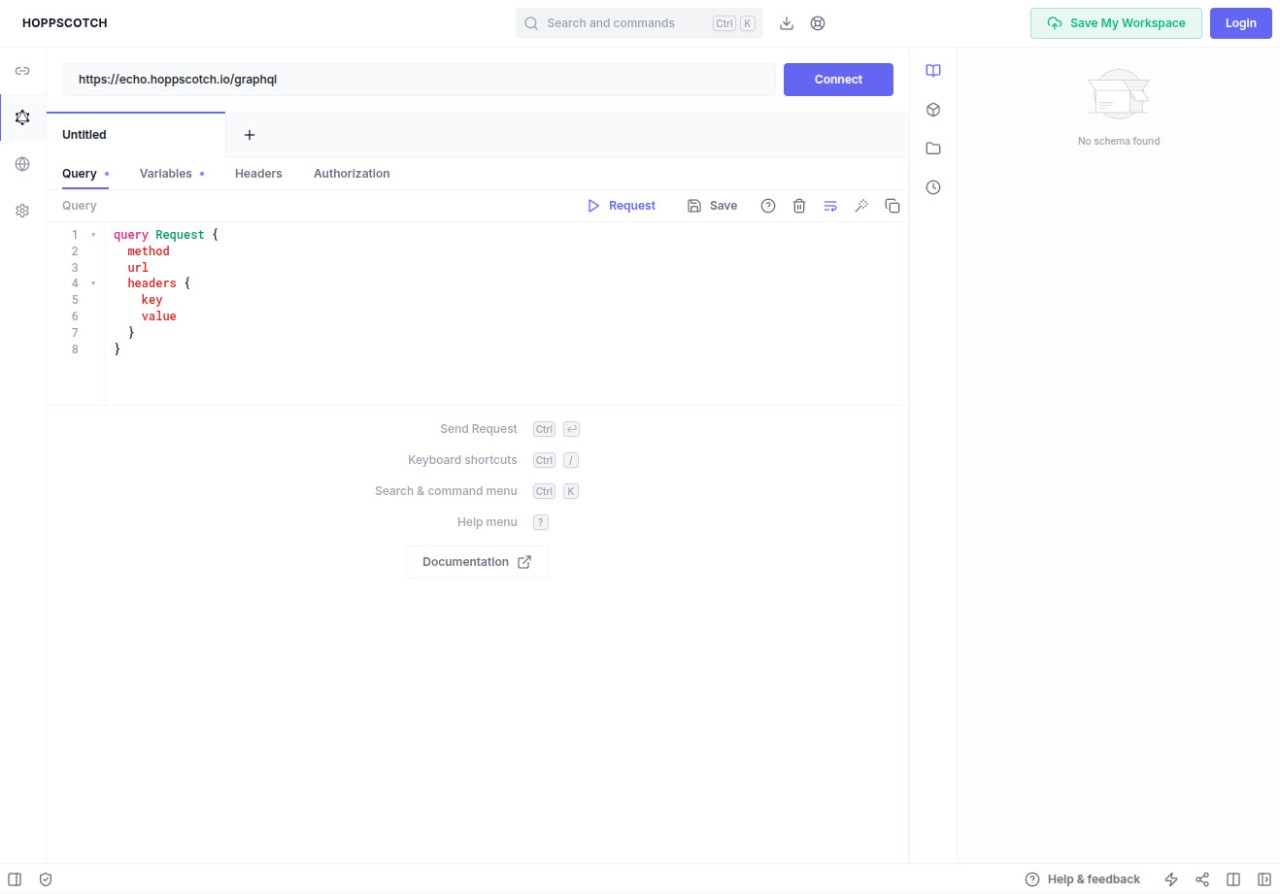Open the Collections folder panel
Image resolution: width=1280 pixels, height=894 pixels.
coord(933,148)
